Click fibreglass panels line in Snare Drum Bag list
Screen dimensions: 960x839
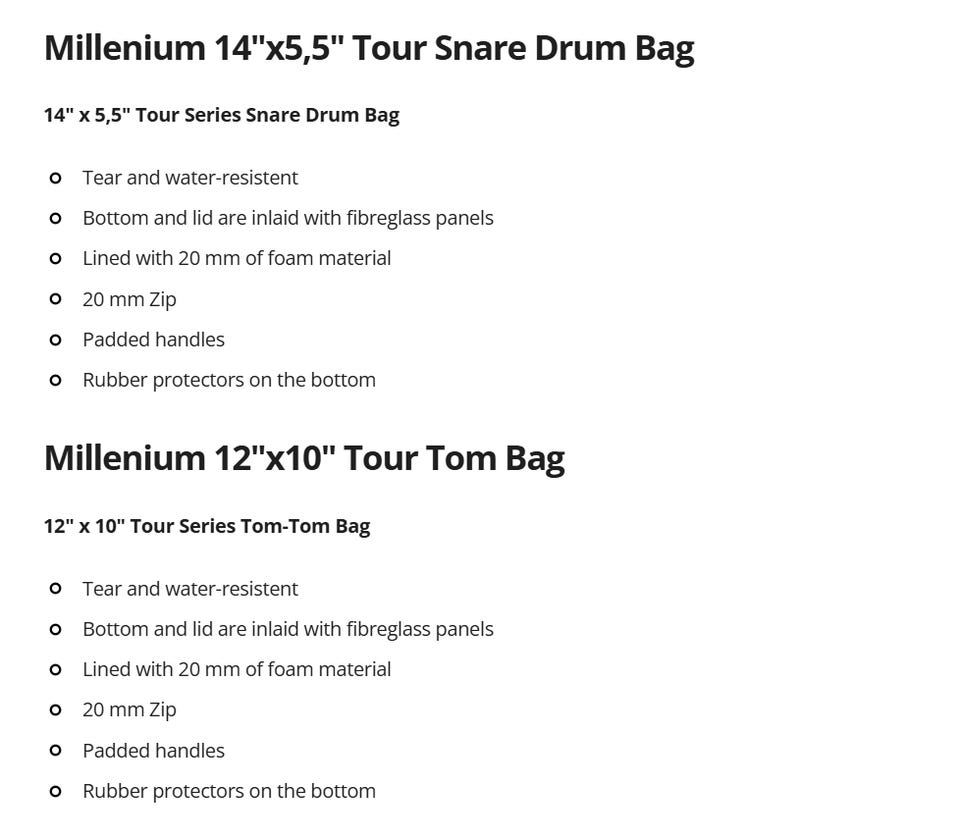point(288,218)
